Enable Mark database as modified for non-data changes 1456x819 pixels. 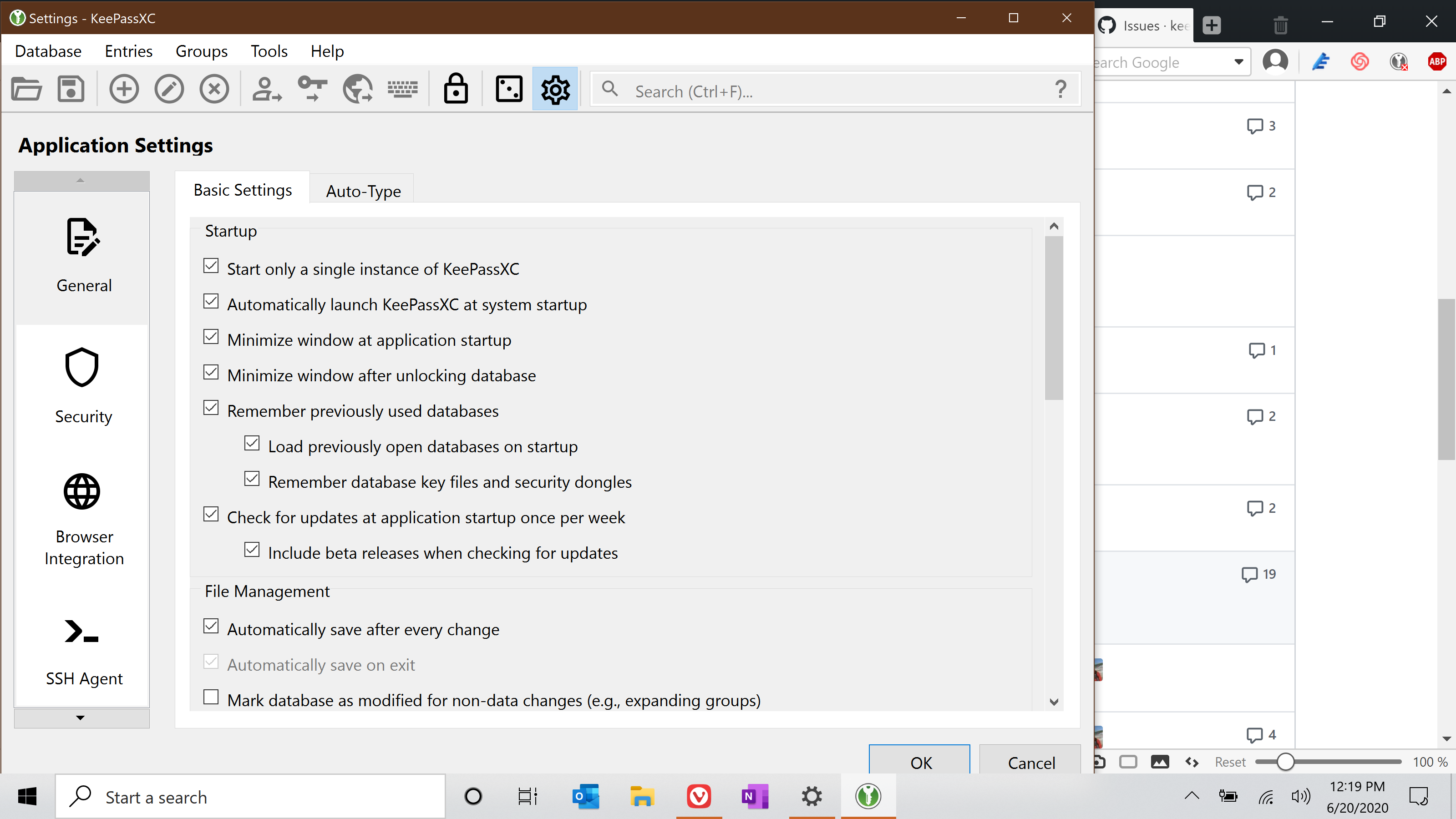coord(211,698)
